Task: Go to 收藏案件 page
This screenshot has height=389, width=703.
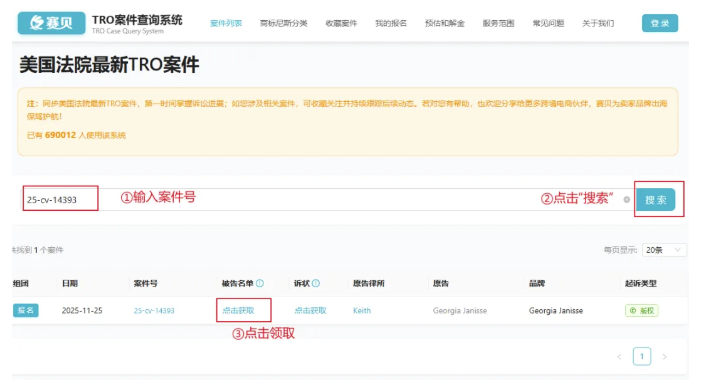Action: tap(341, 23)
